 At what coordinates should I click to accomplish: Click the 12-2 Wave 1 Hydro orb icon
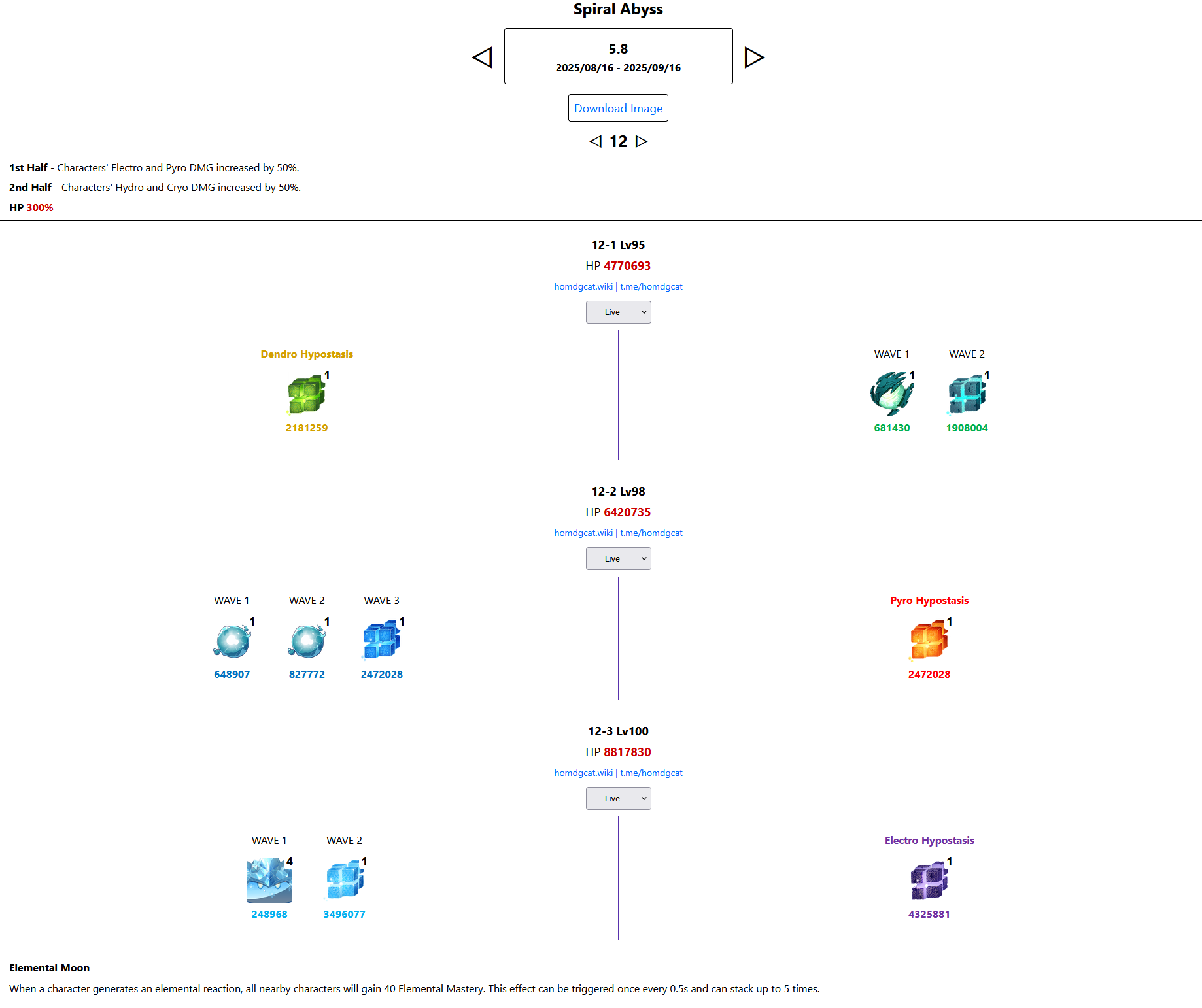click(232, 641)
